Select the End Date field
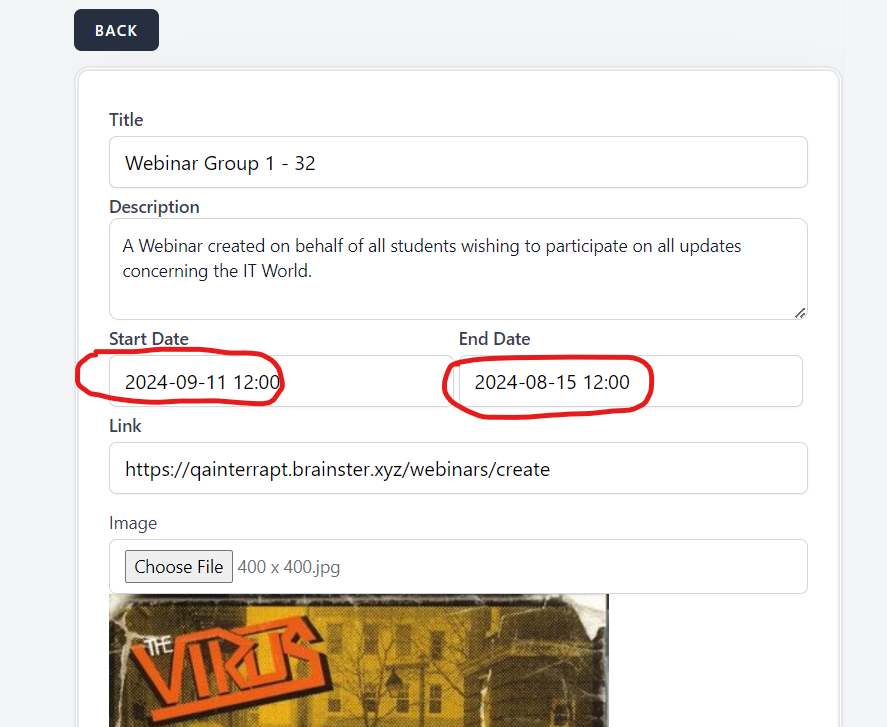Screen dimensions: 887x727 click(x=630, y=381)
